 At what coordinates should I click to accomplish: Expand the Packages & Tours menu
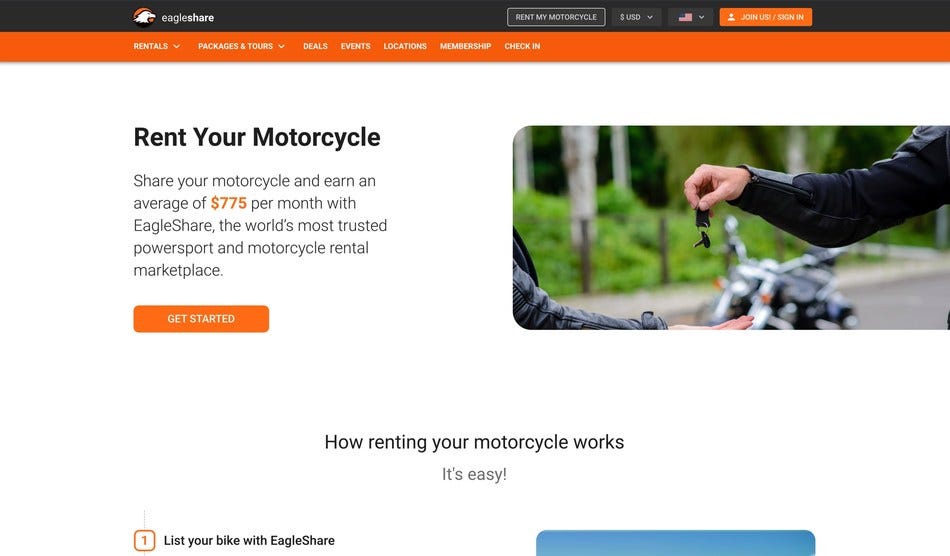[x=241, y=46]
